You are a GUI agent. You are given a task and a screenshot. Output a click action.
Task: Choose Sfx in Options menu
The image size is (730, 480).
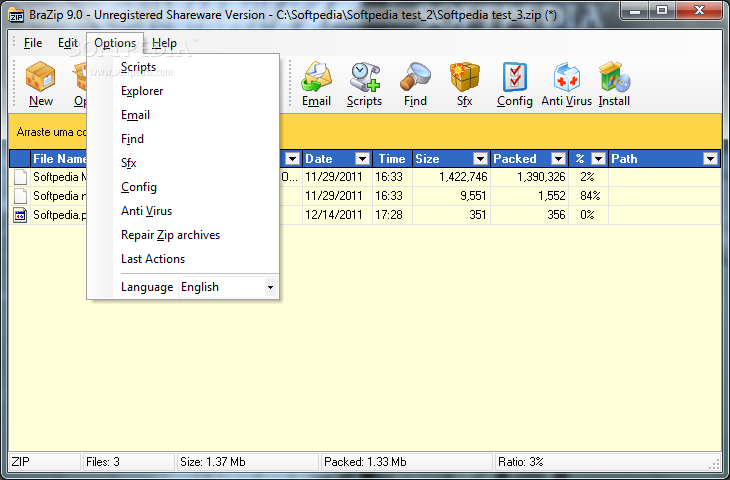(128, 163)
